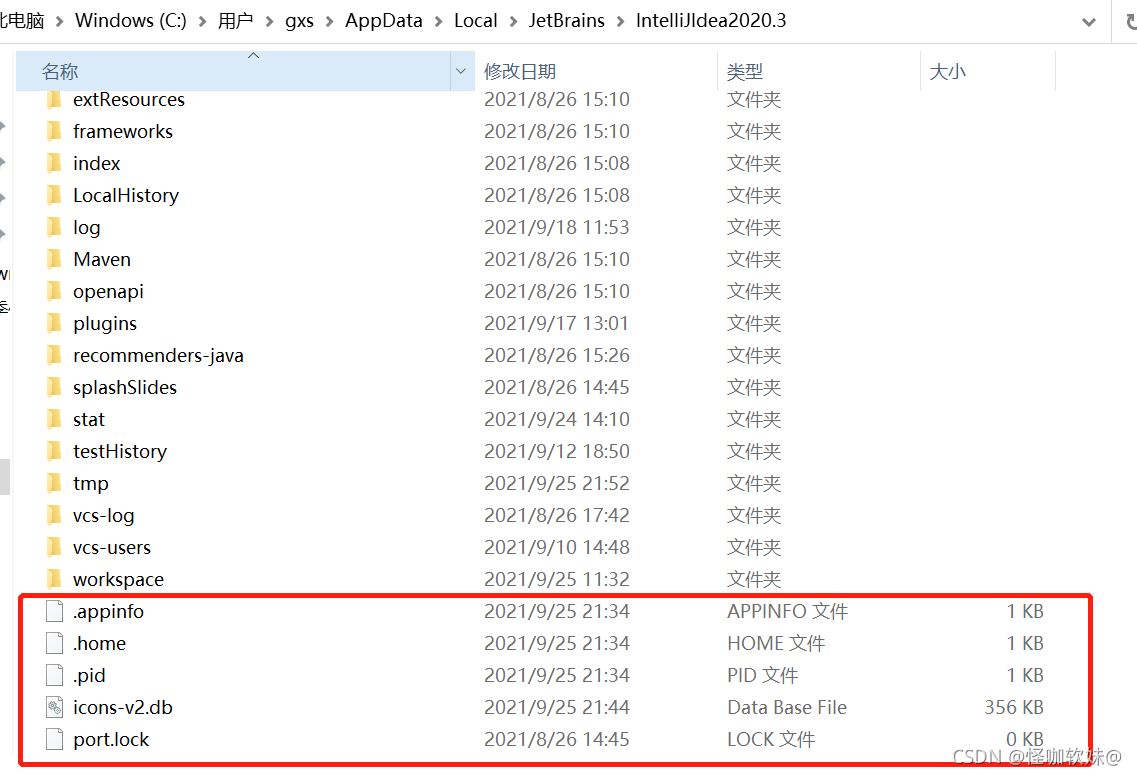Screen dimensions: 1137x775
Task: Click the Maven folder icon
Action: pyautogui.click(x=54, y=259)
